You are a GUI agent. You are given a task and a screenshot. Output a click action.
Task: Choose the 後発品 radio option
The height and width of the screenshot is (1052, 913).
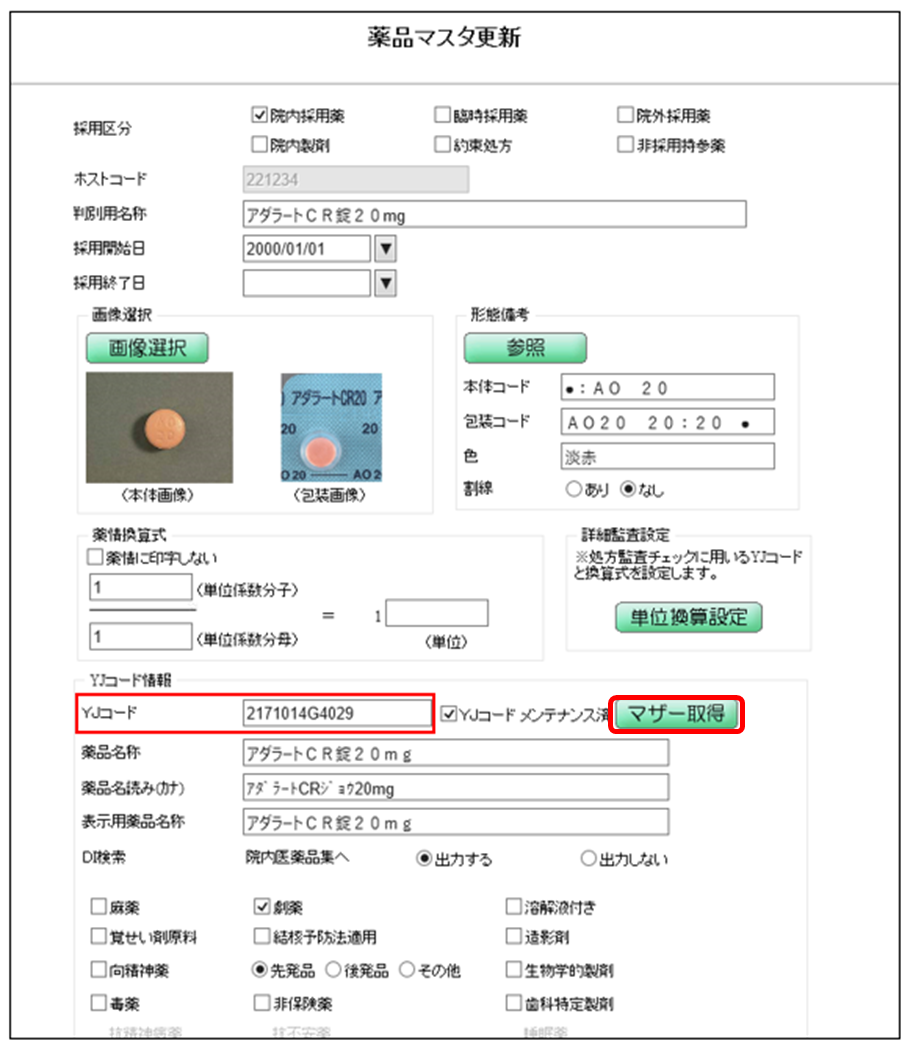(335, 970)
